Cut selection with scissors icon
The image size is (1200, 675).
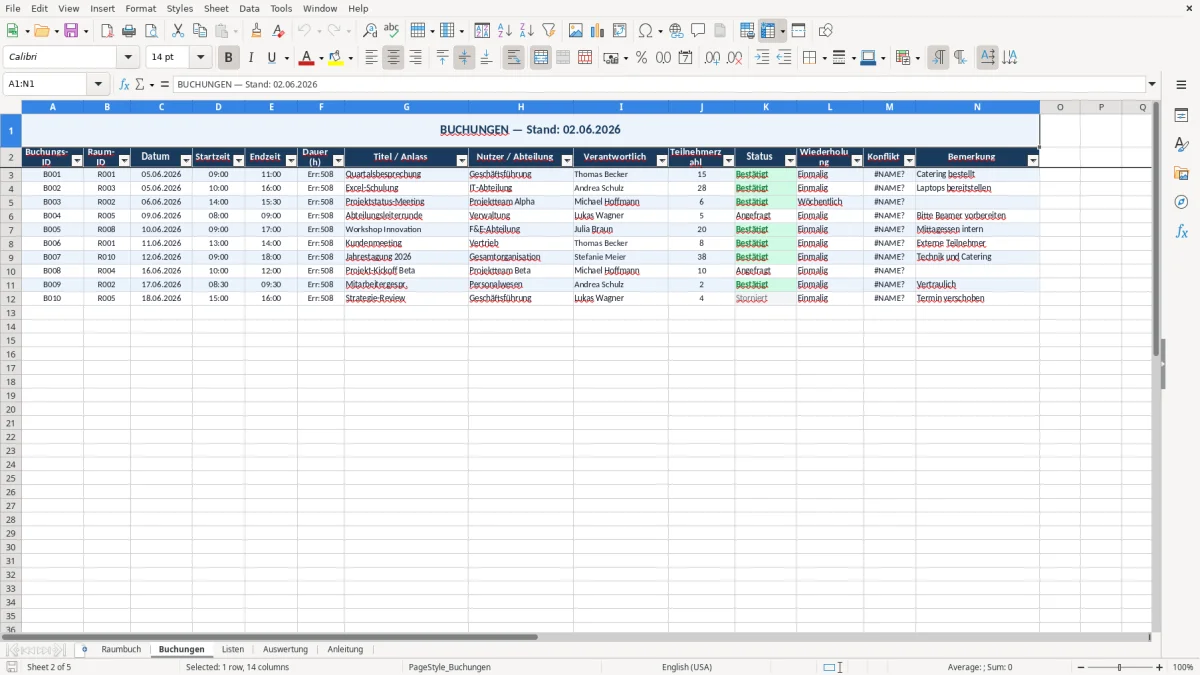click(178, 31)
